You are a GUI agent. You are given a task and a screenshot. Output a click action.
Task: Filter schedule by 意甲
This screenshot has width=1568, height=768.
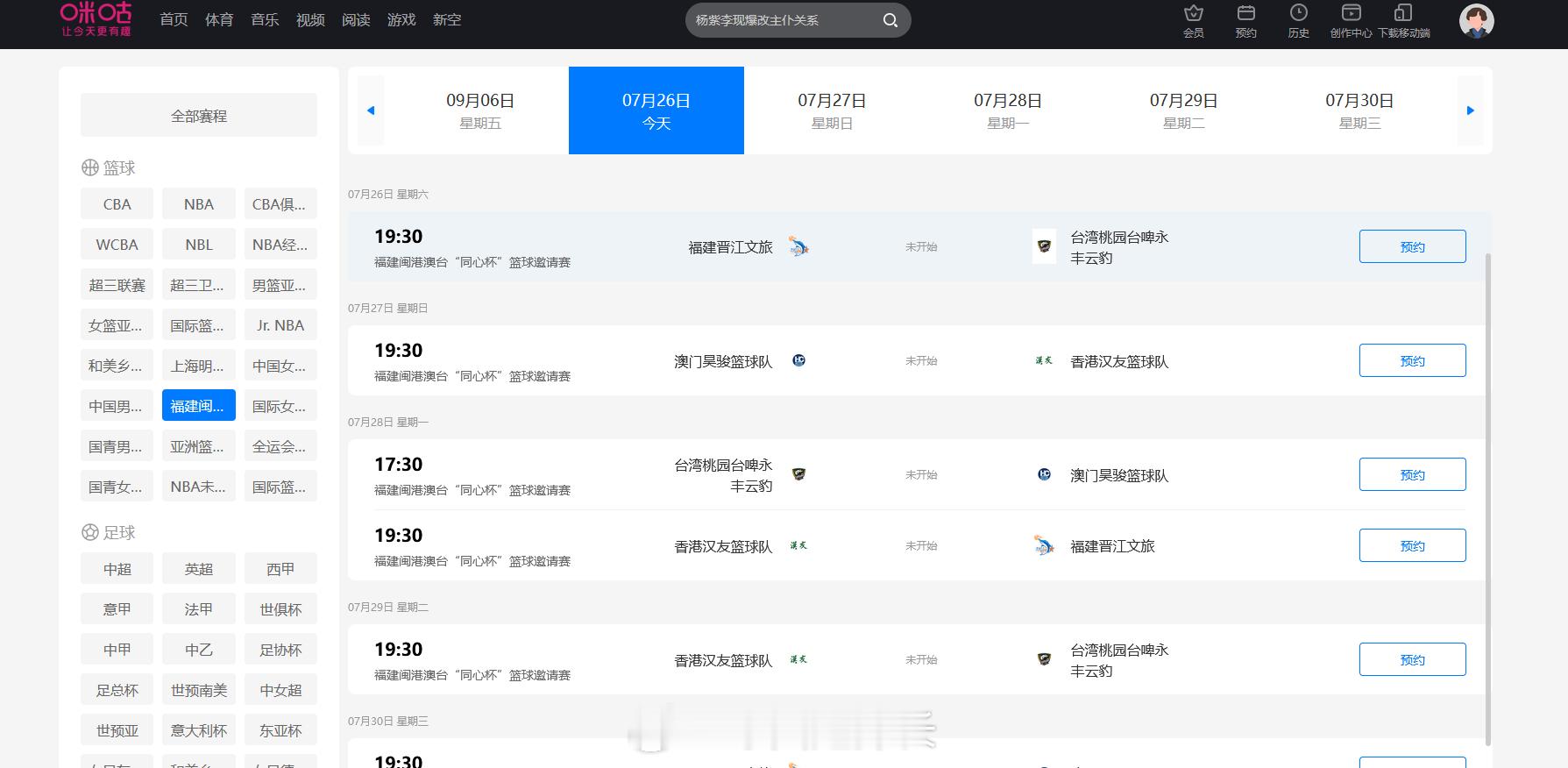(117, 608)
